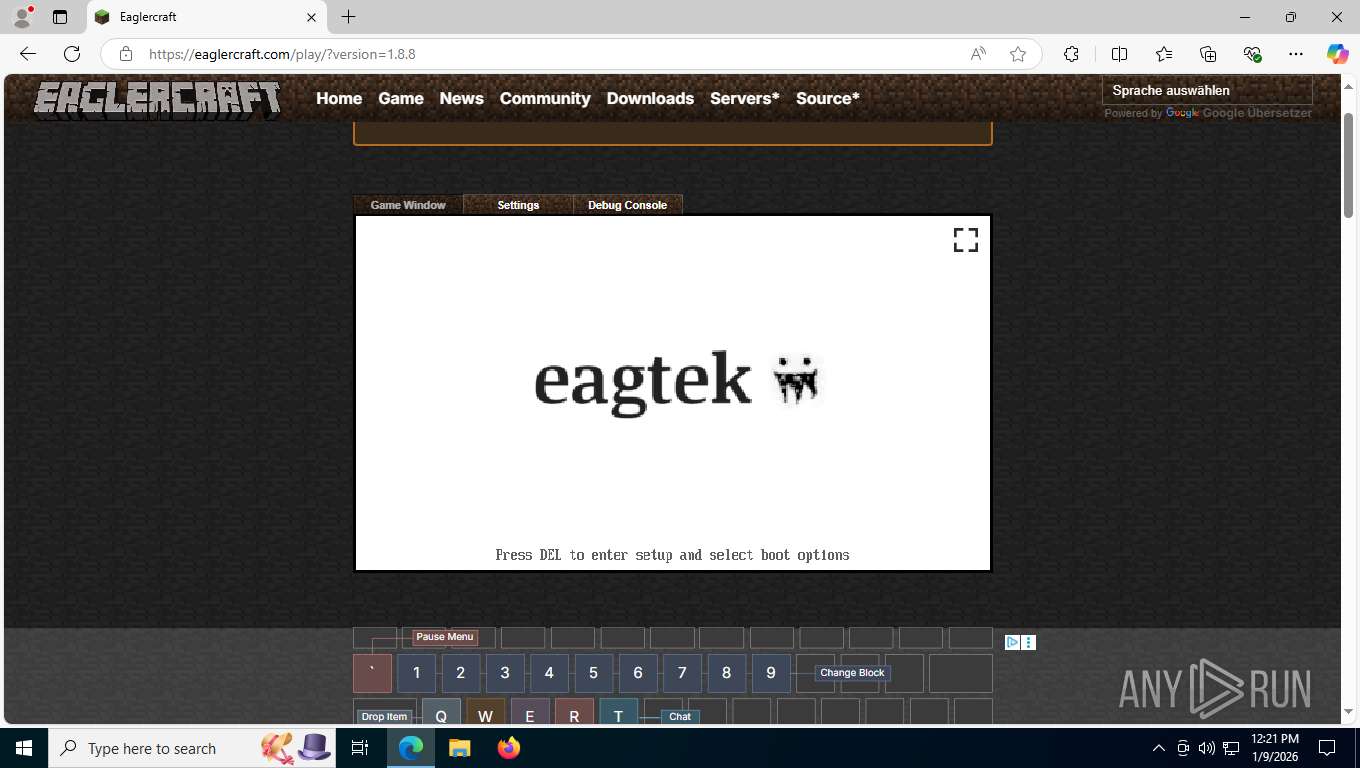Open the Game menu item
This screenshot has height=768, width=1360.
(x=401, y=98)
